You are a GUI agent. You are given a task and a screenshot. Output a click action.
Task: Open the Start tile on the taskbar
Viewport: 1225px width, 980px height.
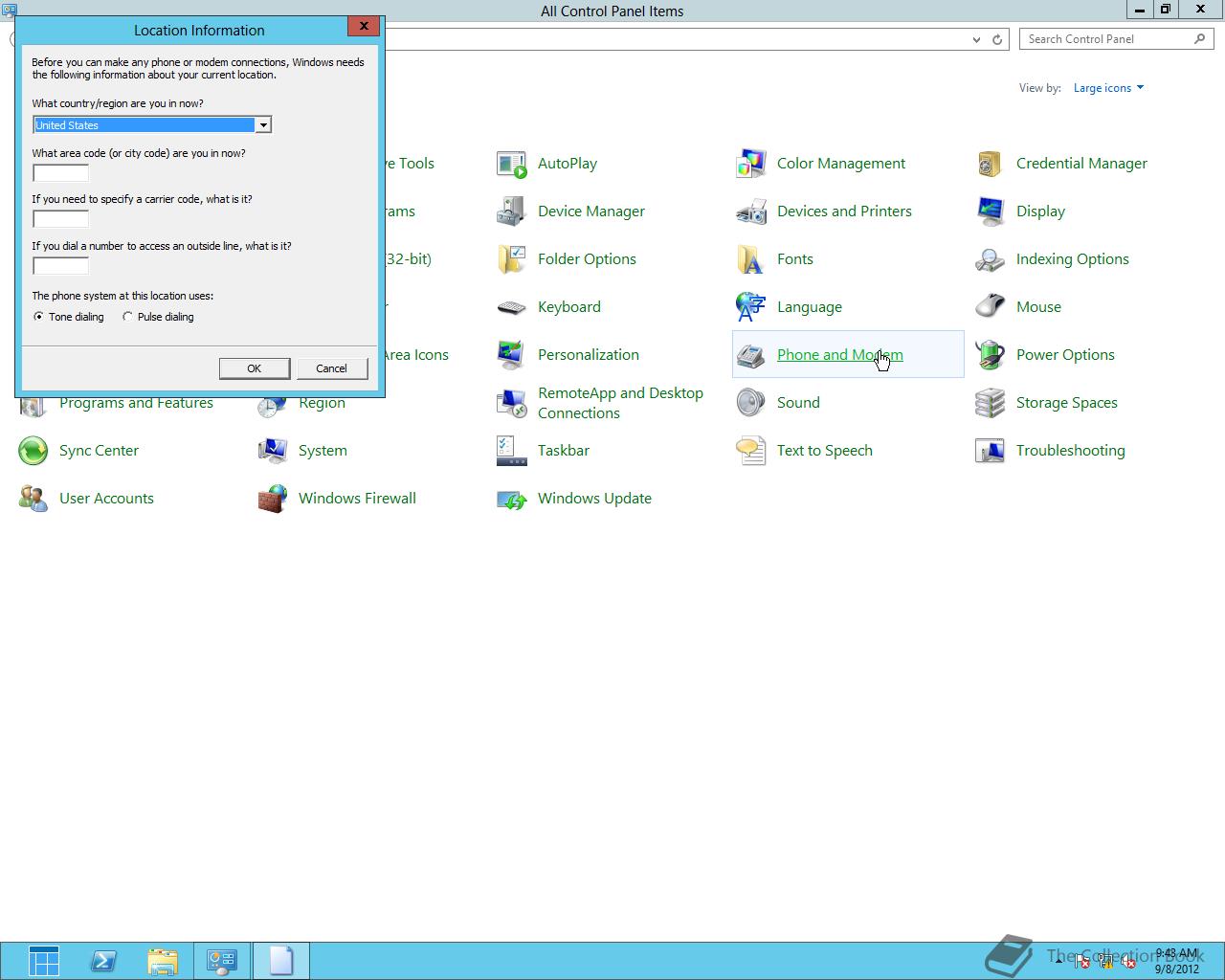(x=44, y=961)
